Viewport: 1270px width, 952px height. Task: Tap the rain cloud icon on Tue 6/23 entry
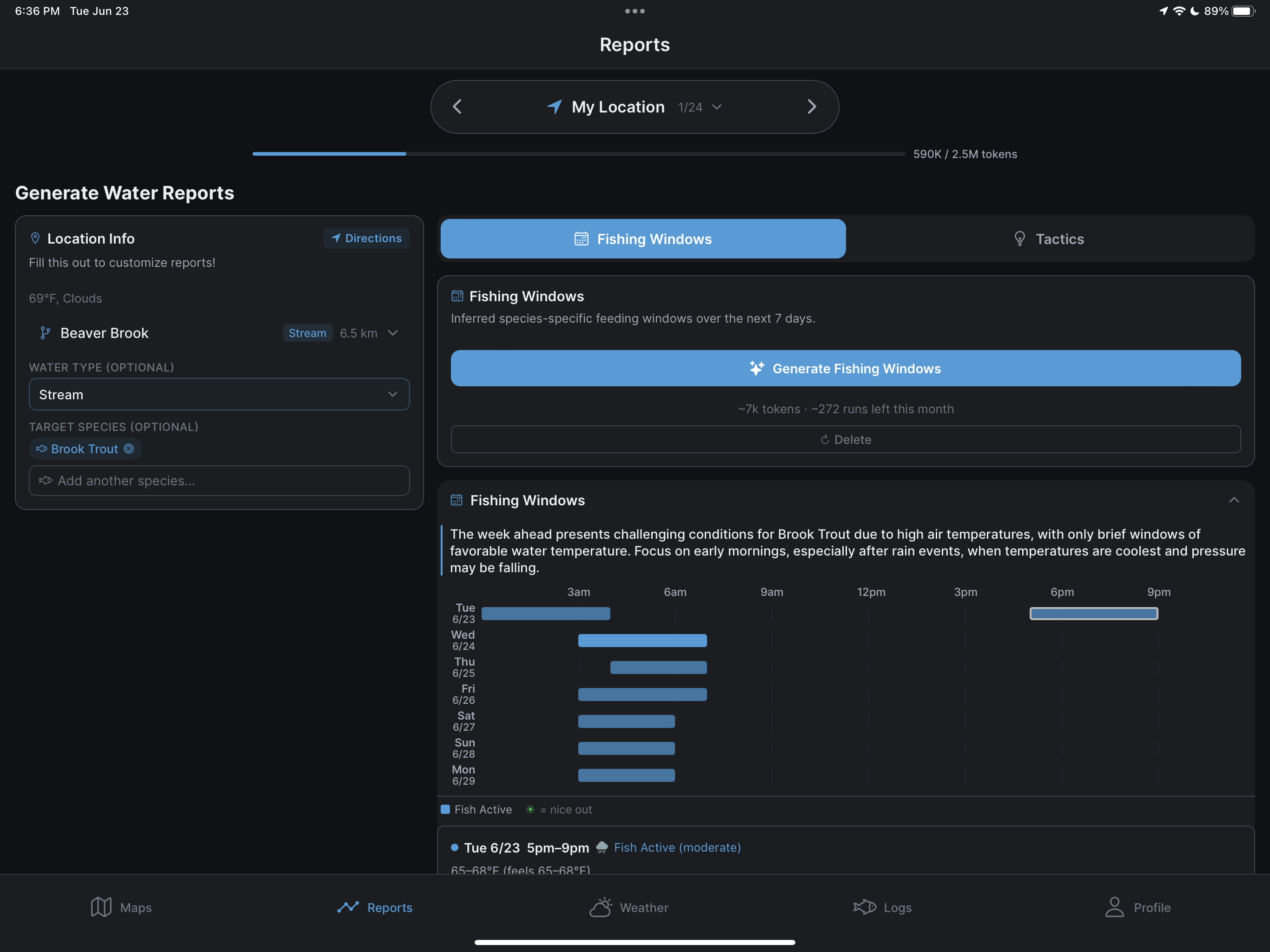click(x=602, y=847)
